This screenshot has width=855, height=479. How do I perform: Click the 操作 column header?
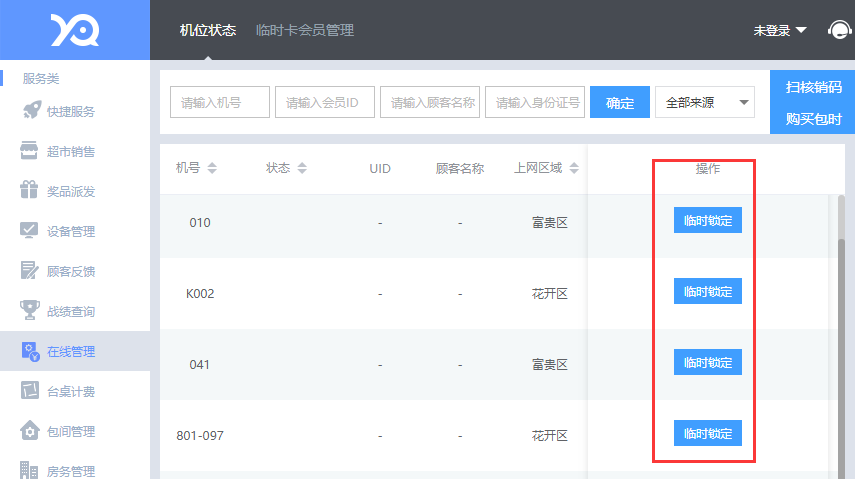[x=708, y=169]
